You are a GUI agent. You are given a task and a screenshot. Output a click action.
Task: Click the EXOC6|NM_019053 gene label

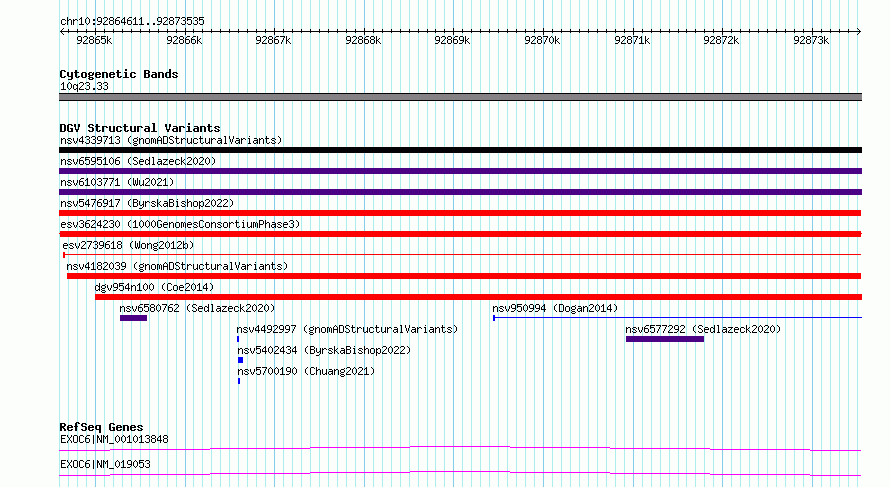point(105,464)
